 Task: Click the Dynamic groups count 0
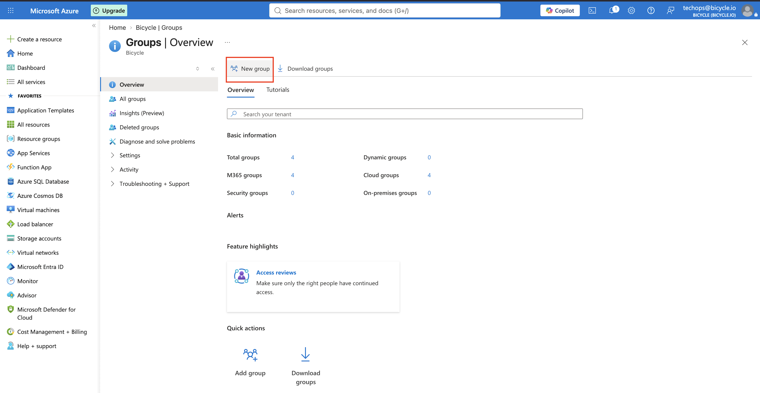[x=429, y=157]
